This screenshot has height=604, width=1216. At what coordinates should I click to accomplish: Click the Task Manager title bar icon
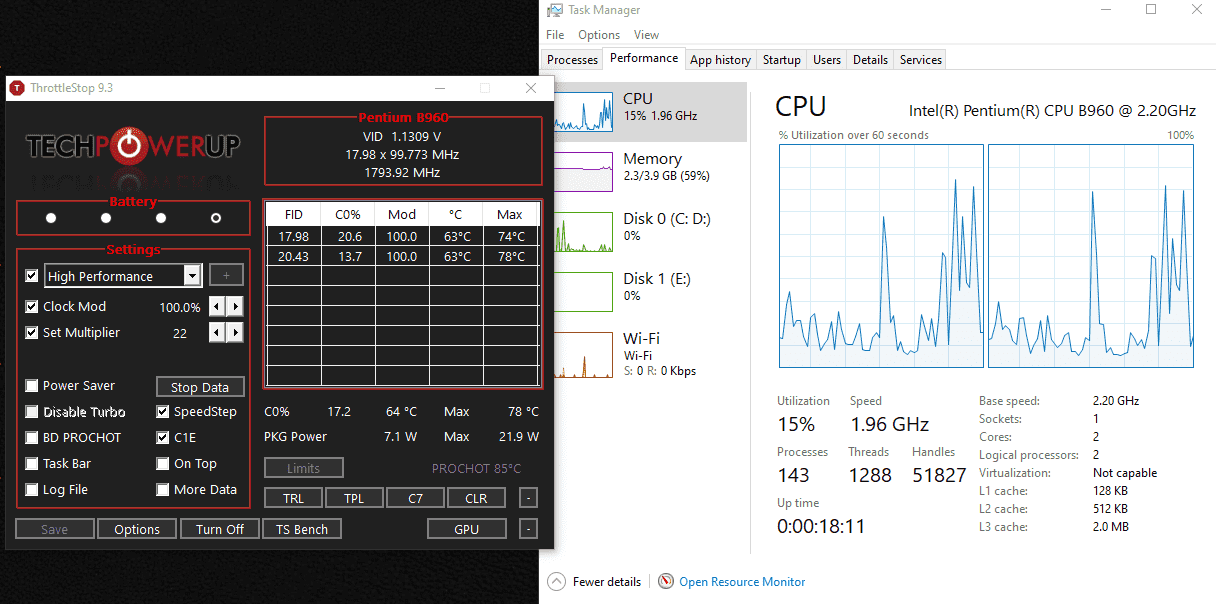(x=554, y=10)
